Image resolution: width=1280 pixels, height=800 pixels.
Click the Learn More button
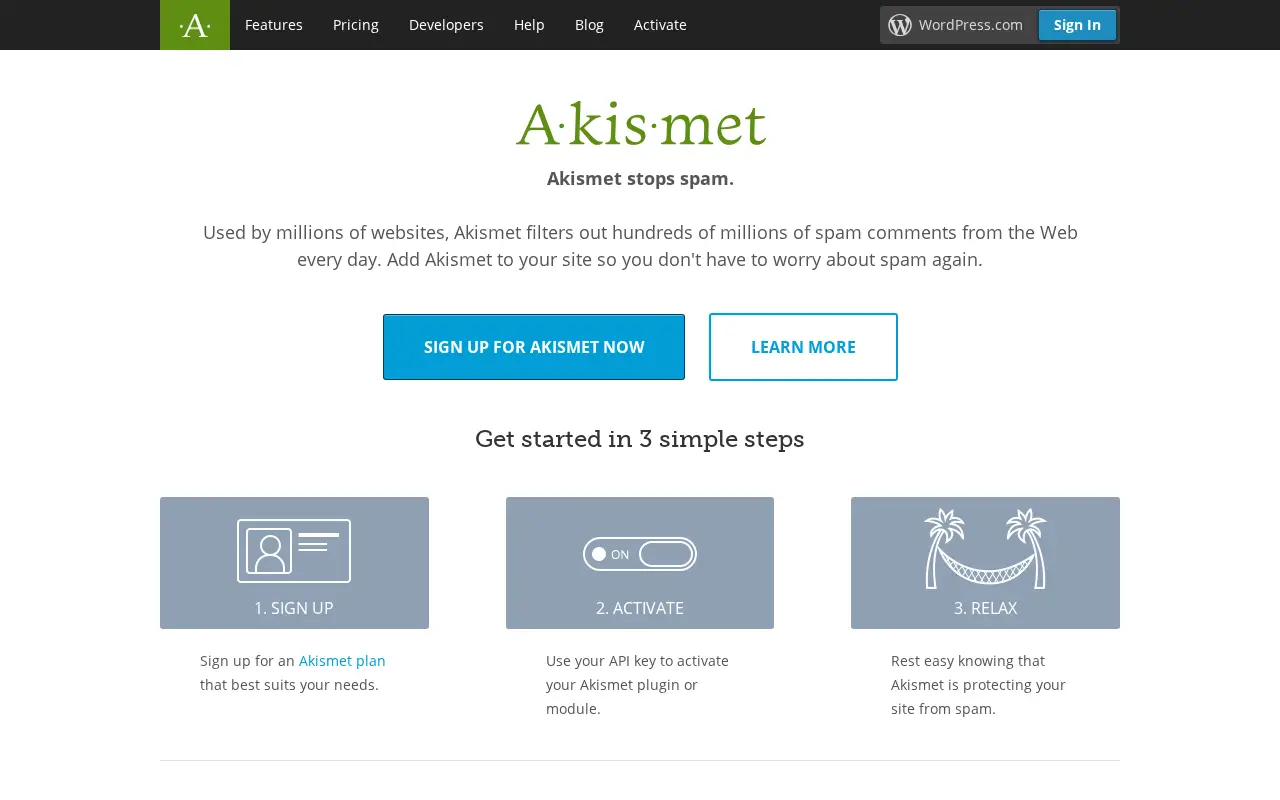(x=803, y=347)
